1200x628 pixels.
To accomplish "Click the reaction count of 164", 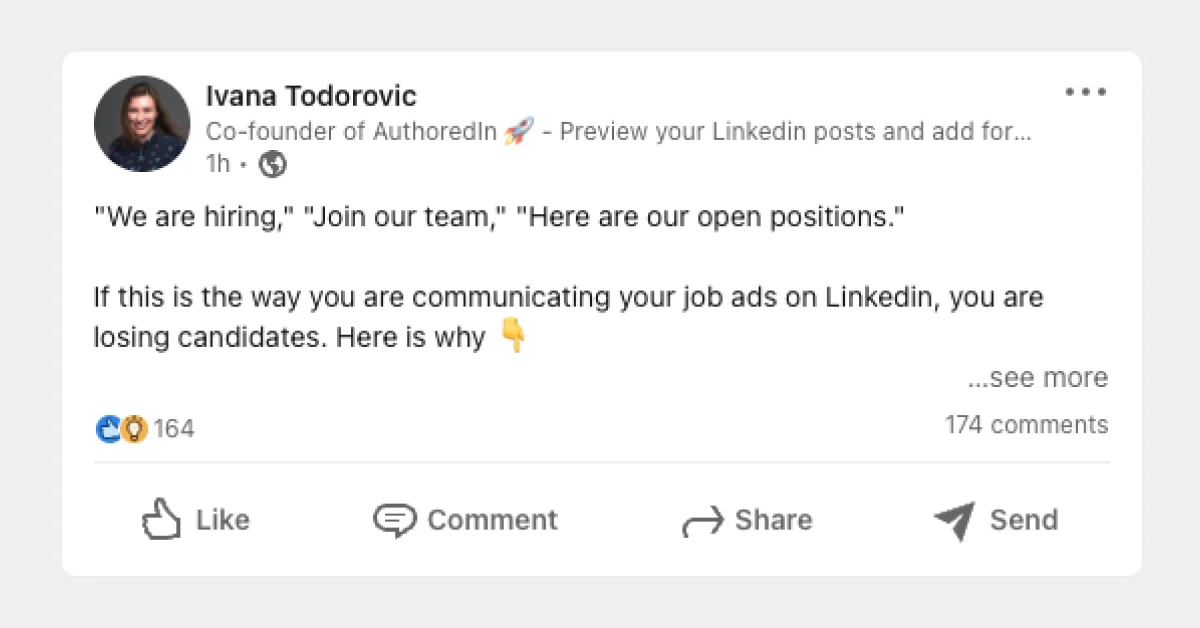I will 174,428.
